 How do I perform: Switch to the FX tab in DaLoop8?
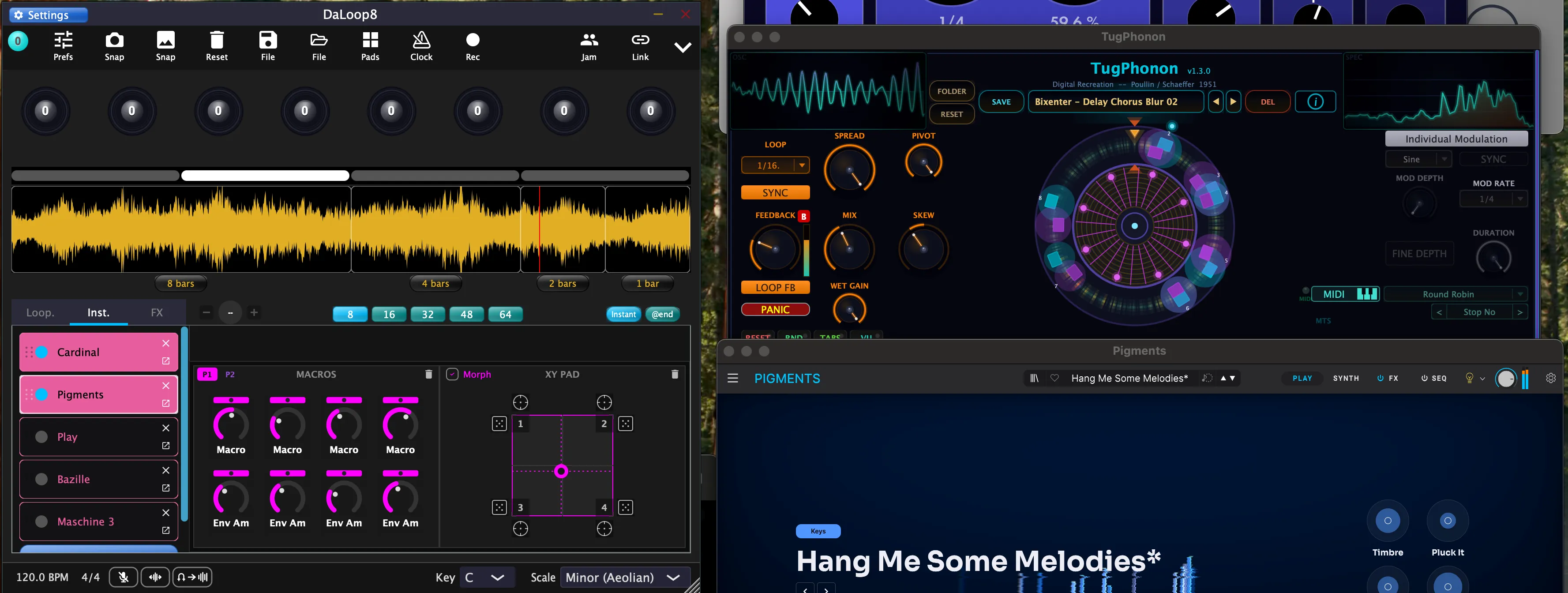tap(157, 312)
